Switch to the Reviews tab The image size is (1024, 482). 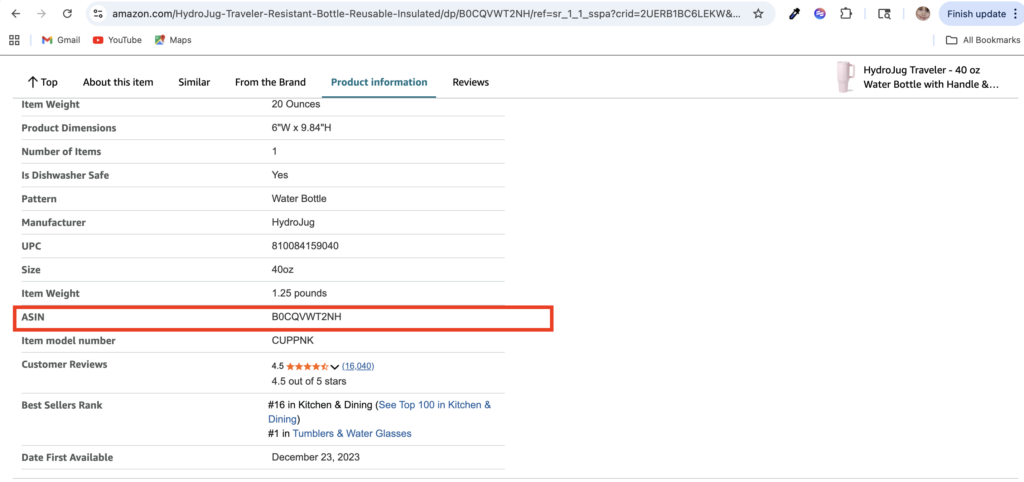470,82
